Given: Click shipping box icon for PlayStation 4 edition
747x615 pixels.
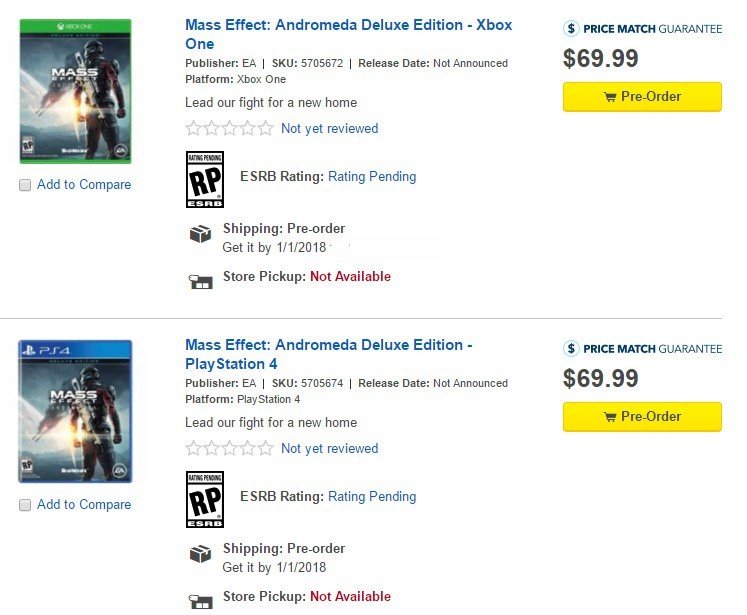Looking at the screenshot, I should click(x=201, y=554).
